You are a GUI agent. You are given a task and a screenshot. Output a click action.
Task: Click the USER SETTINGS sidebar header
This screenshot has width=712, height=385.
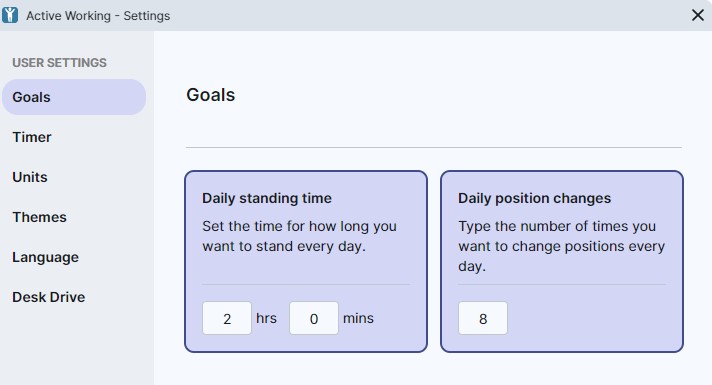[x=59, y=63]
